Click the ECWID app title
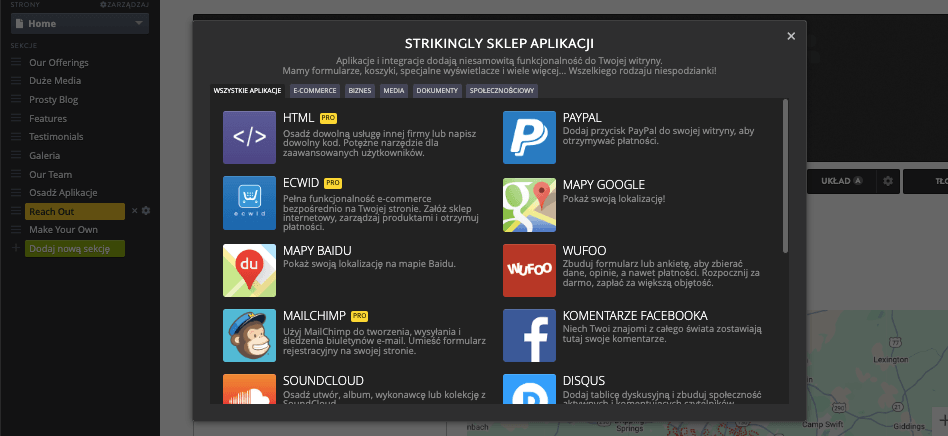The image size is (948, 436). [x=301, y=183]
